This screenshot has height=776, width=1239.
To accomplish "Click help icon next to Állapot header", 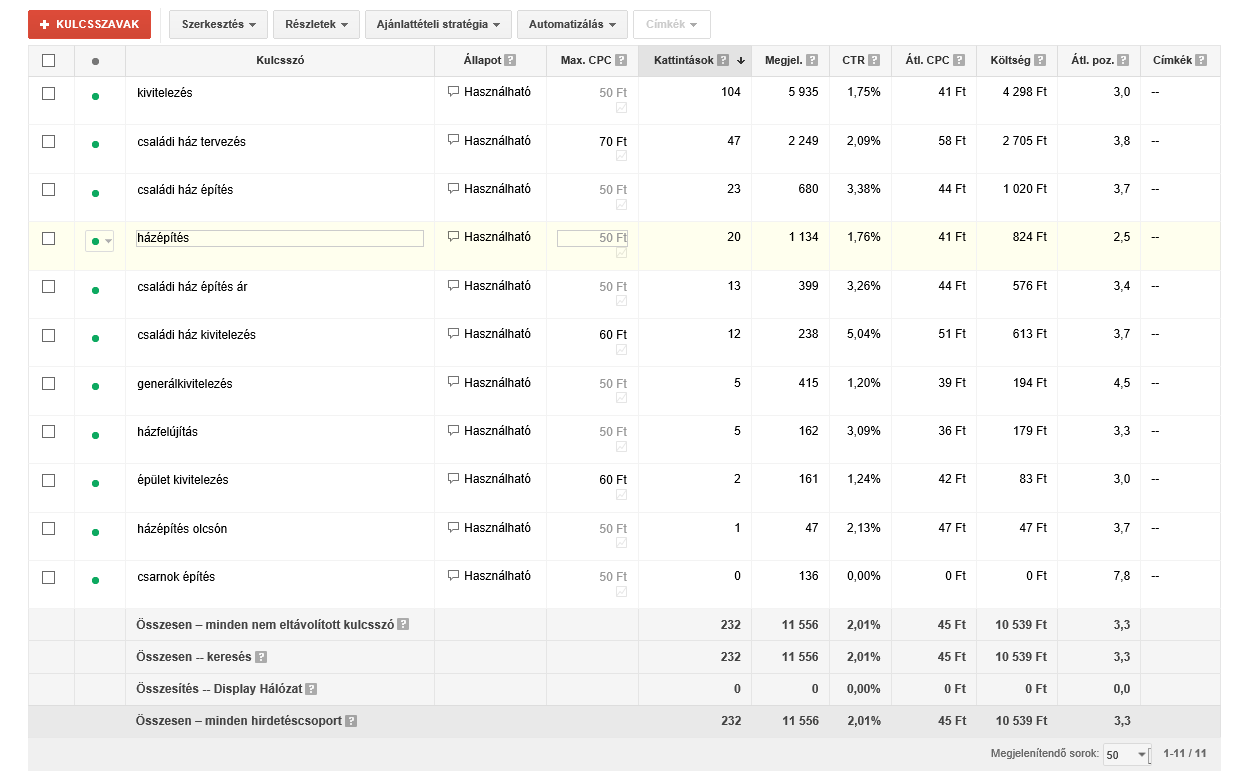I will pos(510,60).
